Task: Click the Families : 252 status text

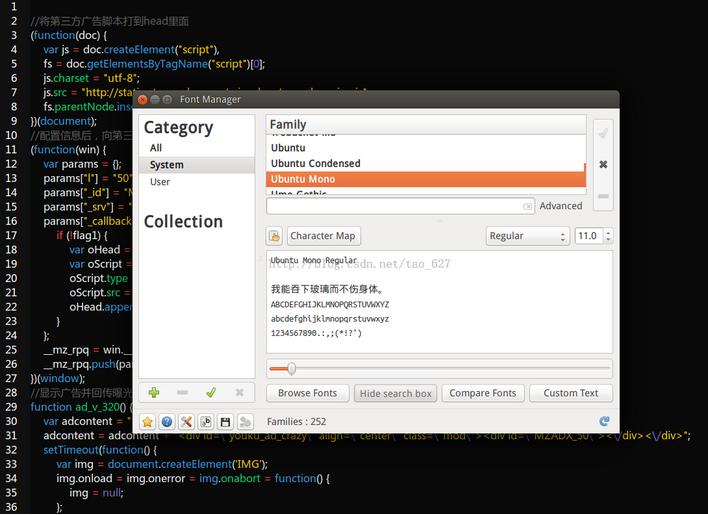Action: pyautogui.click(x=296, y=422)
